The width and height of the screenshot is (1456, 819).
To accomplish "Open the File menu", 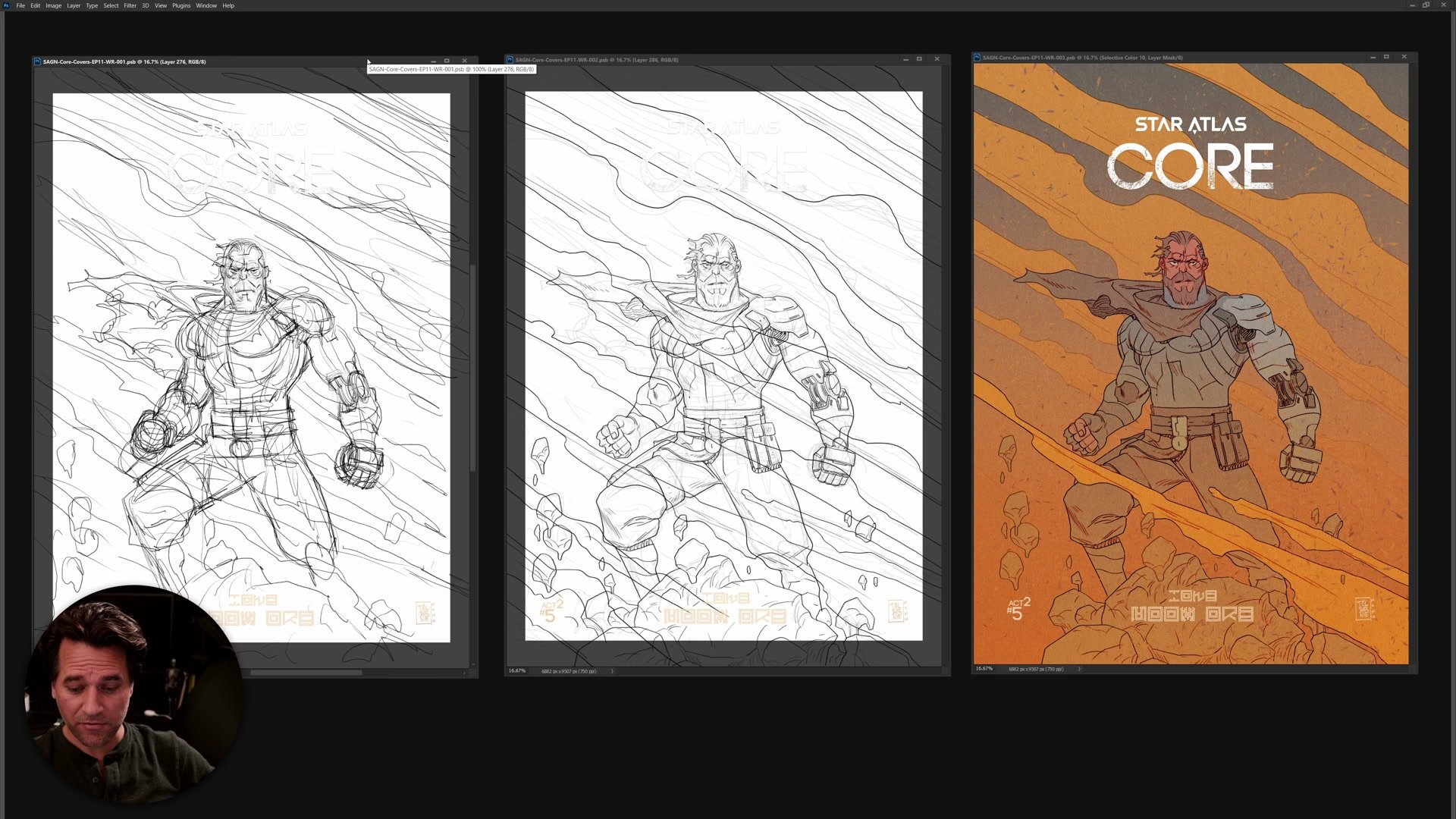I will [x=20, y=5].
